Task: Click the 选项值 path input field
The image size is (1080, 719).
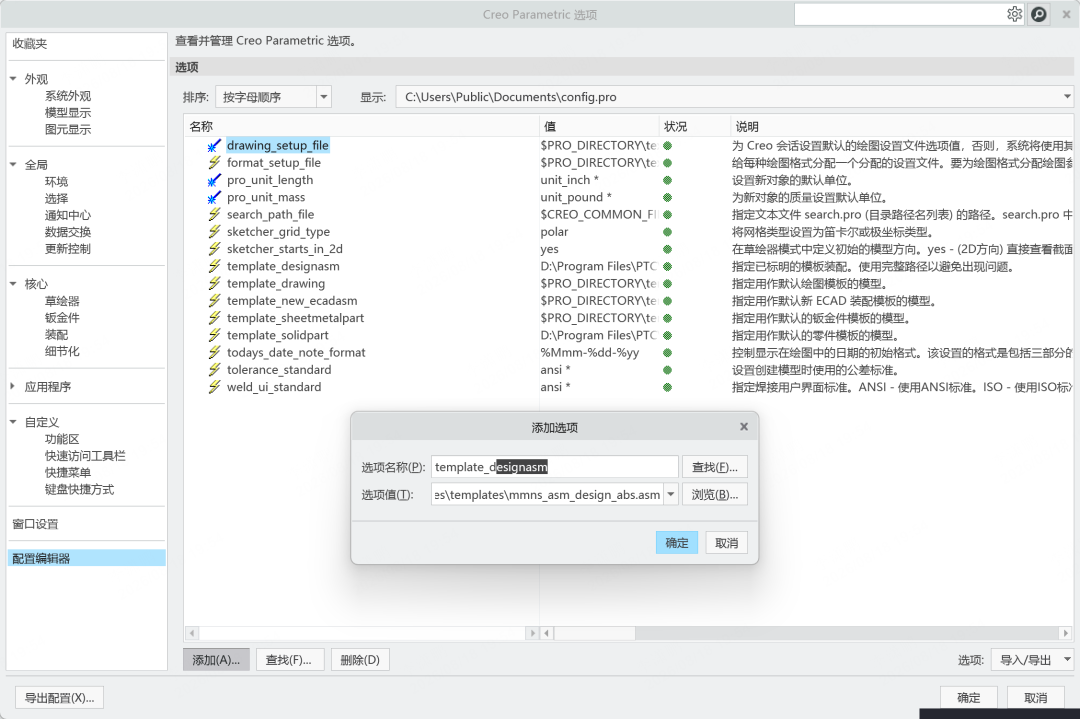Action: (548, 494)
